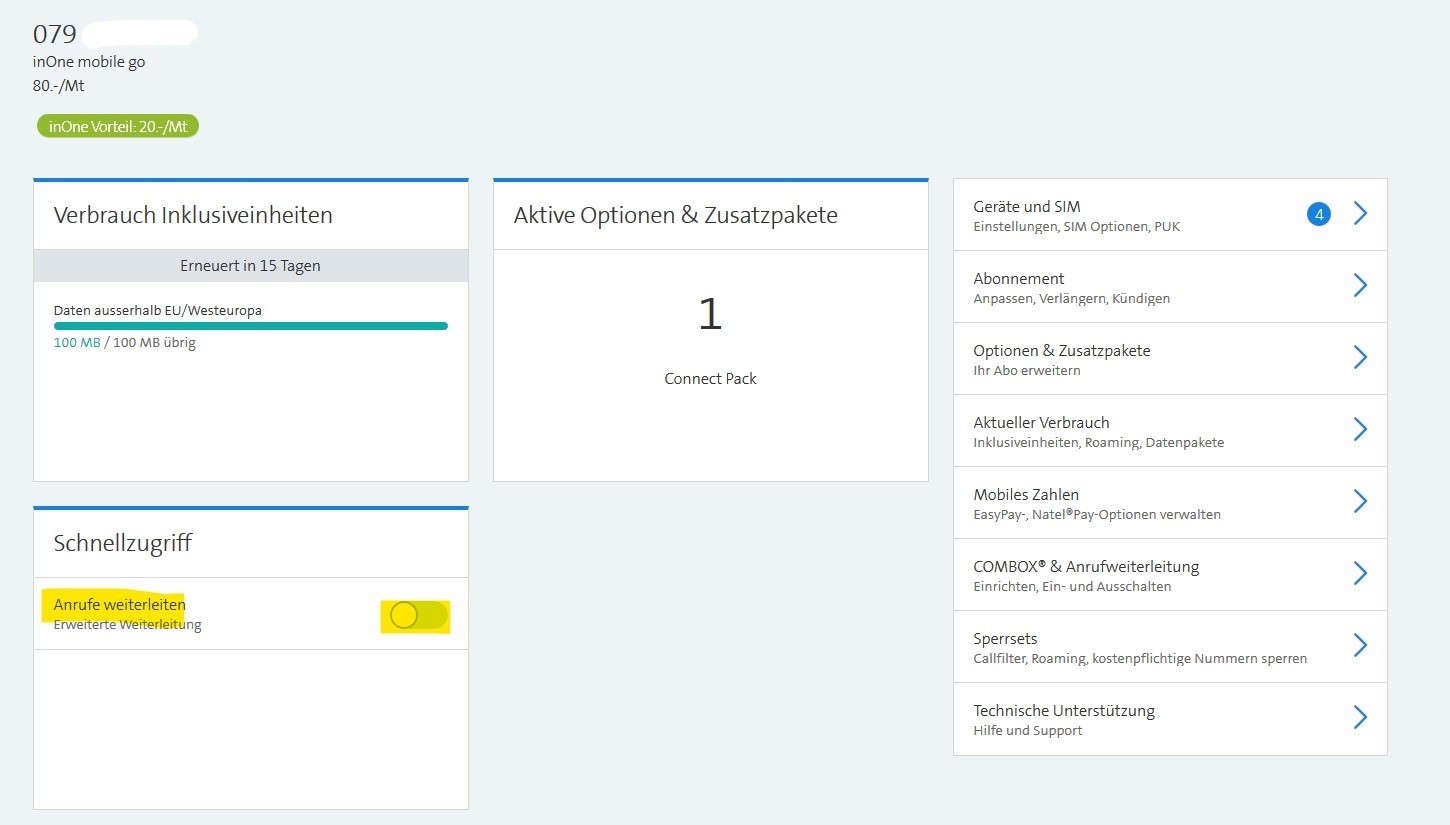The height and width of the screenshot is (825, 1450).
Task: Click arrow next to Technische Unterstützung
Action: pyautogui.click(x=1359, y=718)
